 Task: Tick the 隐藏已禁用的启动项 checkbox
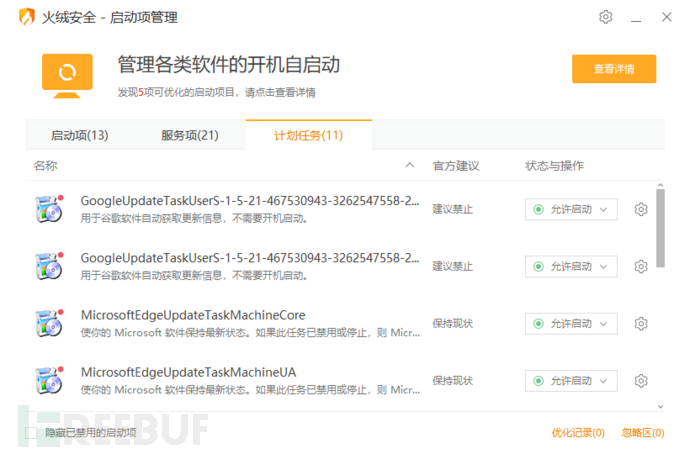click(x=31, y=432)
